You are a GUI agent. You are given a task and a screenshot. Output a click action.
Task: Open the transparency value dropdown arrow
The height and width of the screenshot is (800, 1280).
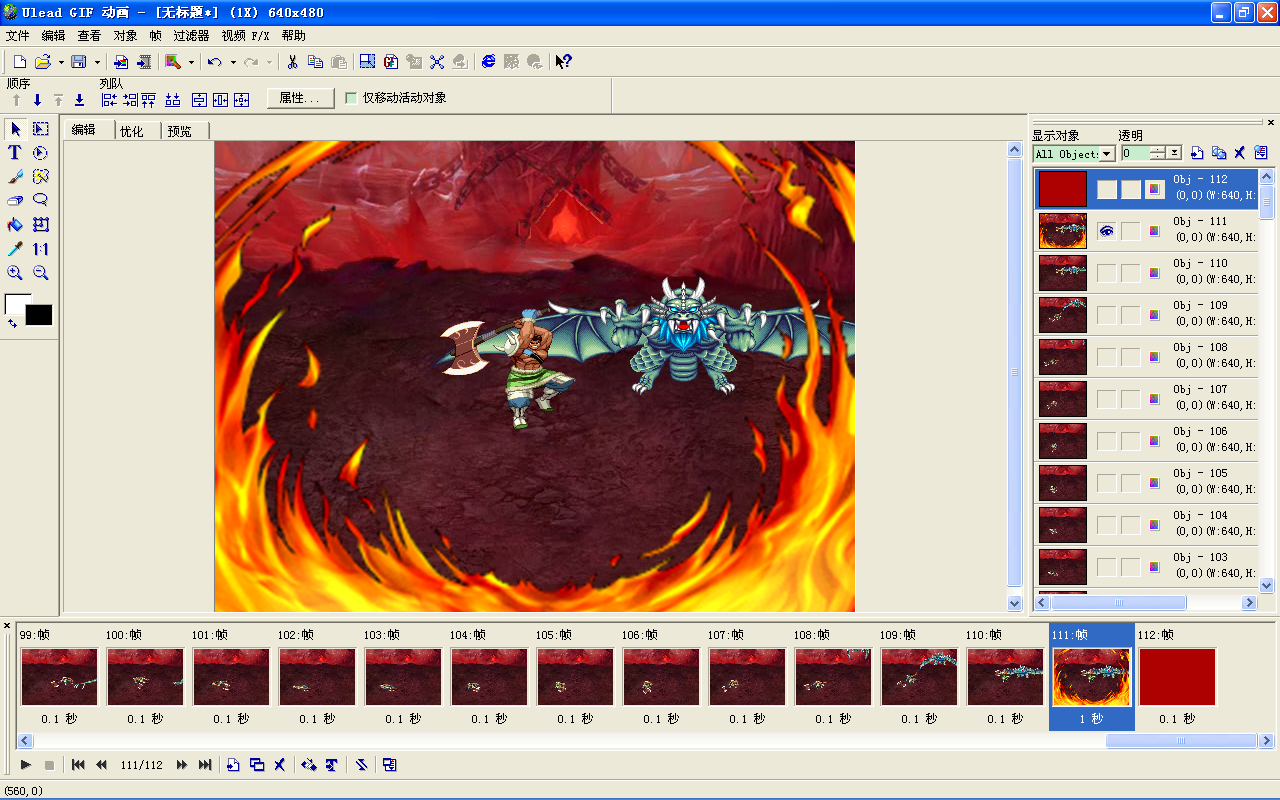click(1174, 153)
